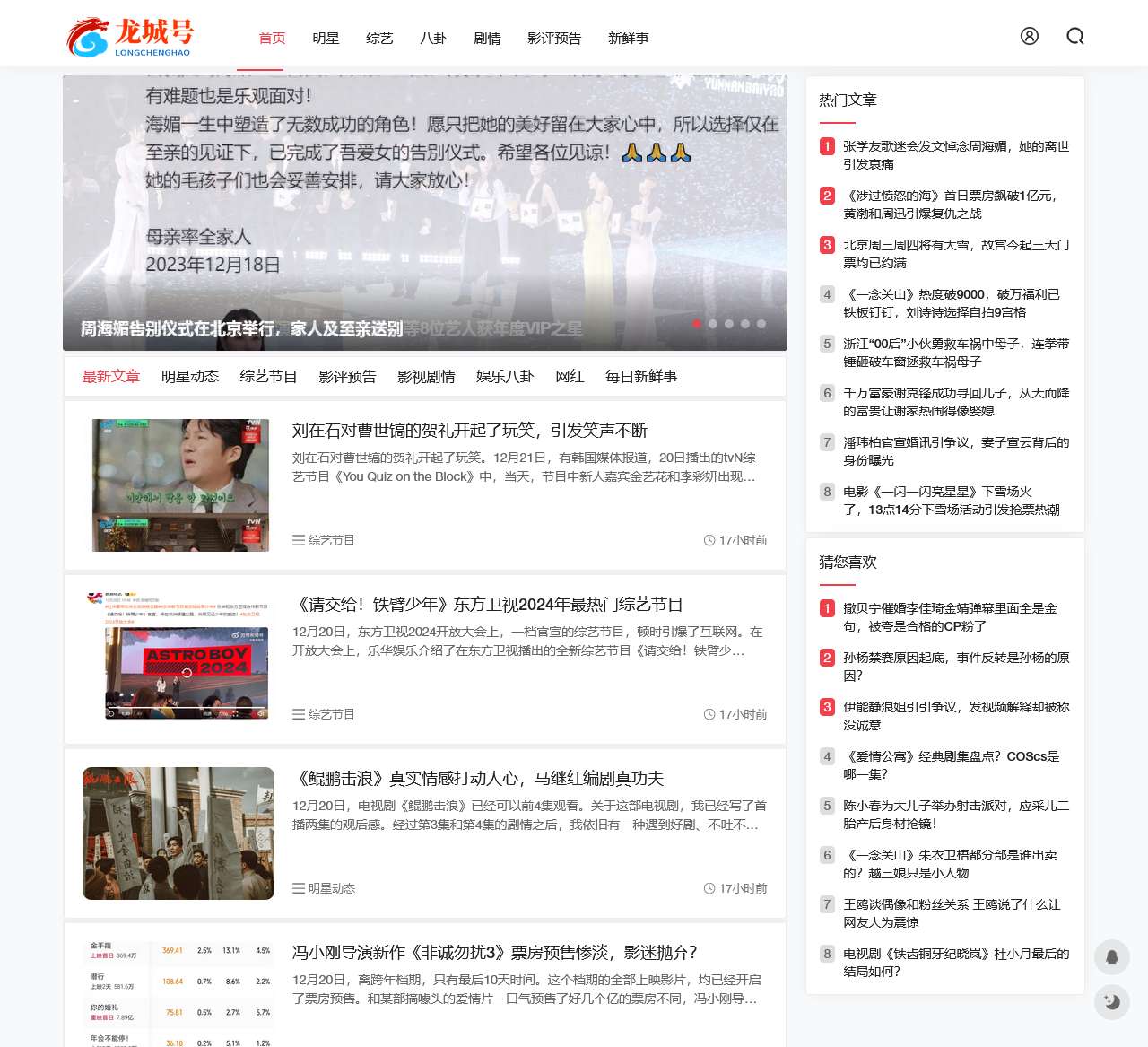Switch to the 娱乐八卦 tab

tap(505, 377)
